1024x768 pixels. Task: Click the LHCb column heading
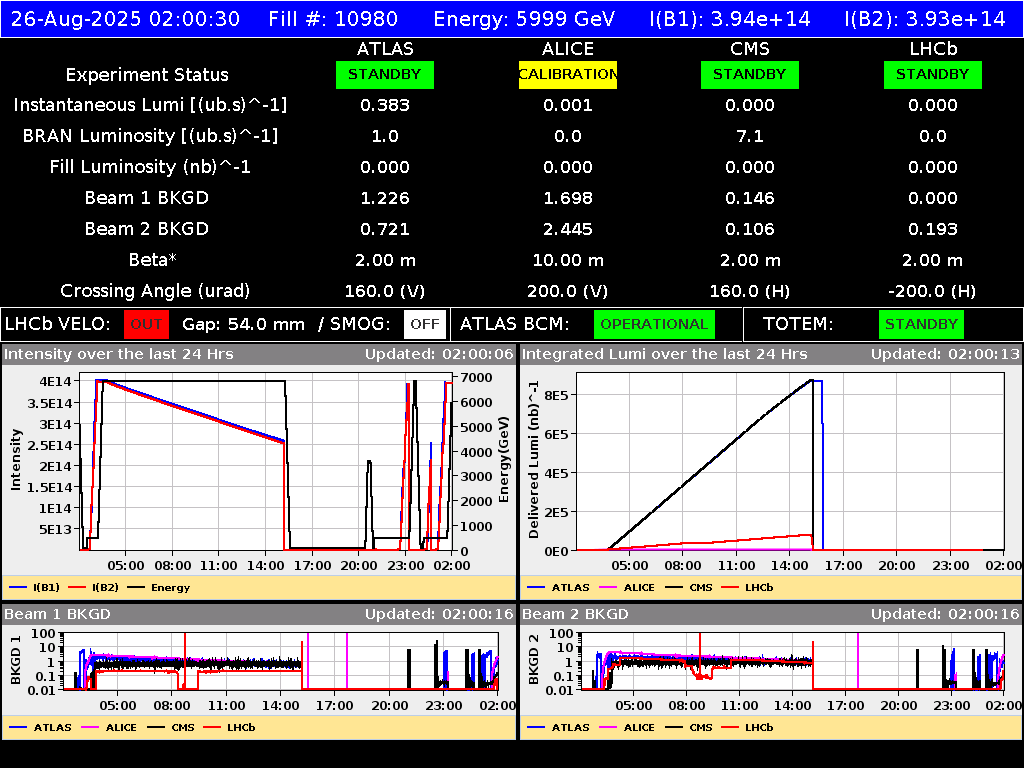933,49
